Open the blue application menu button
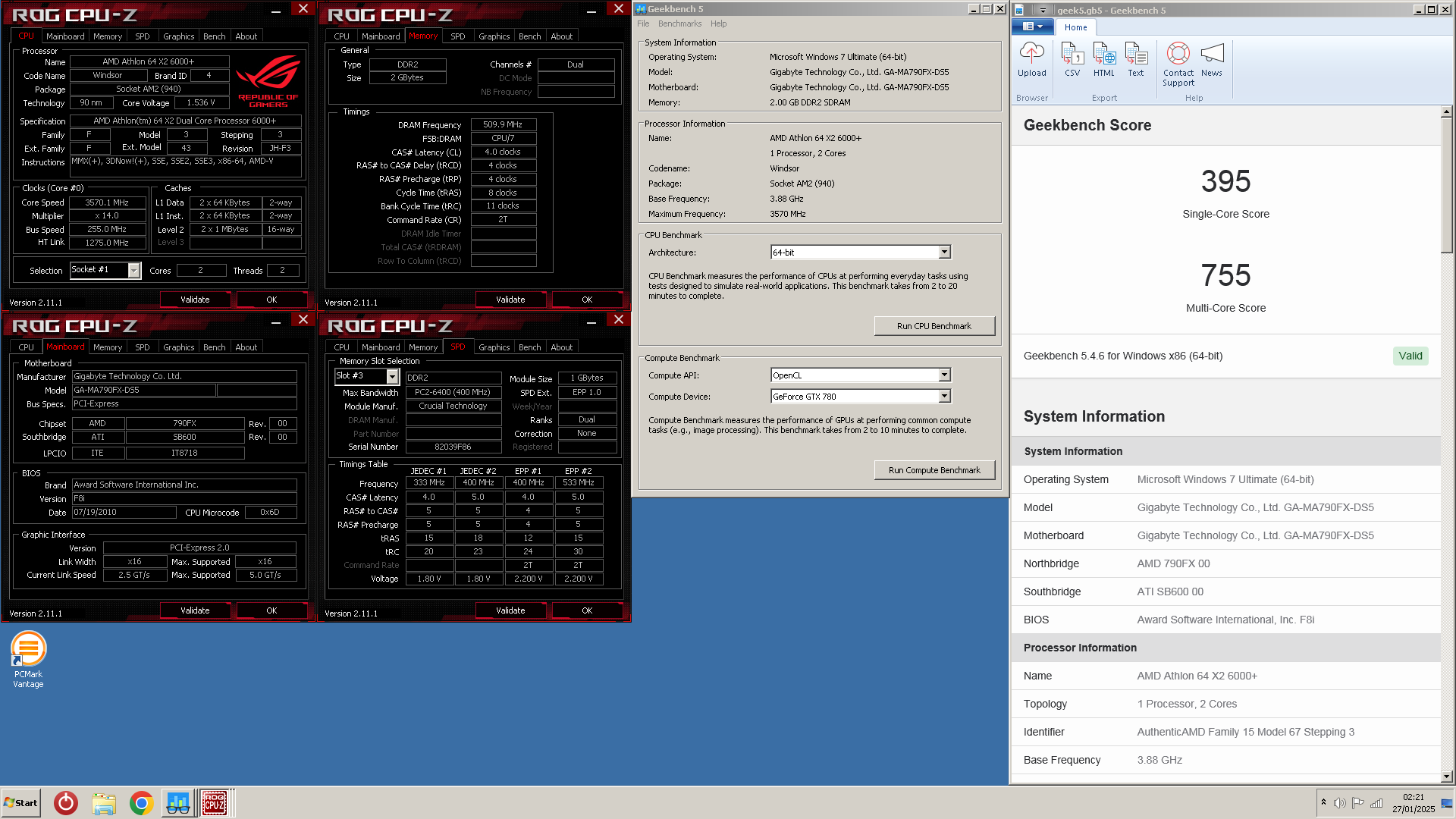The height and width of the screenshot is (819, 1456). click(x=1032, y=27)
